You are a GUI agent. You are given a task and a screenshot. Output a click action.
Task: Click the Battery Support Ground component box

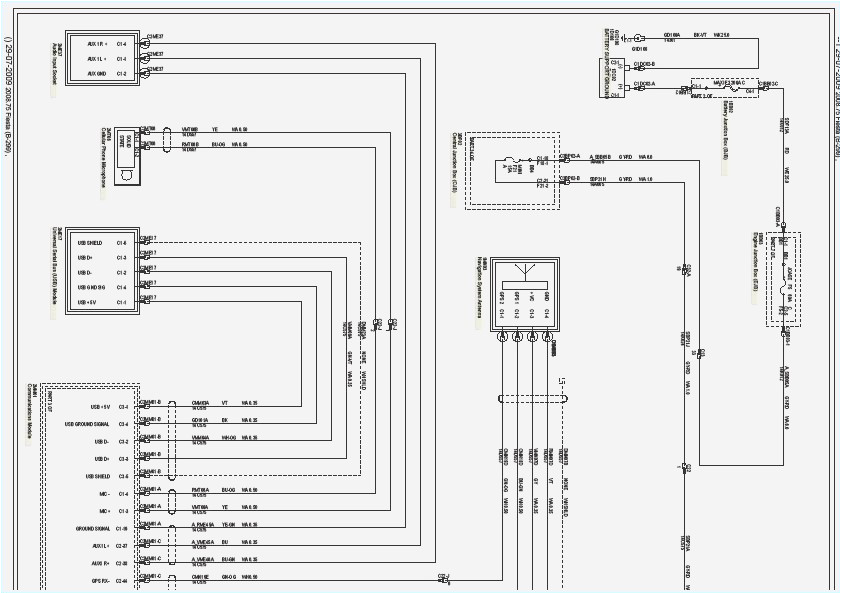tap(611, 79)
